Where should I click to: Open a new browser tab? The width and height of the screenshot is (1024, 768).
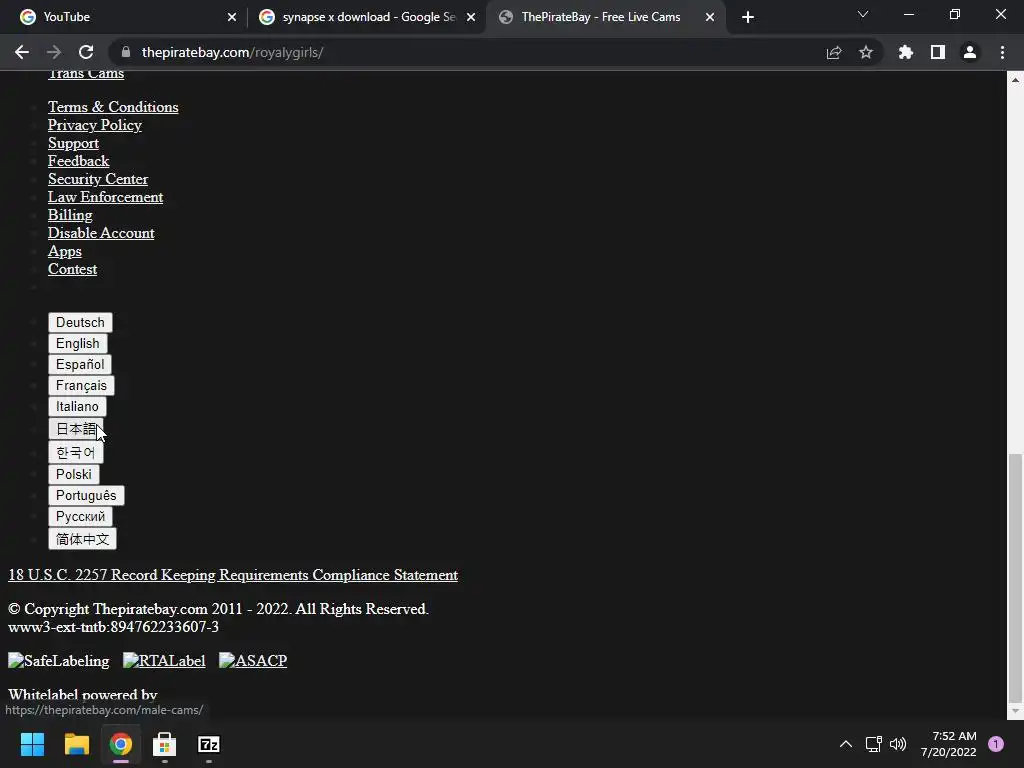coord(748,17)
